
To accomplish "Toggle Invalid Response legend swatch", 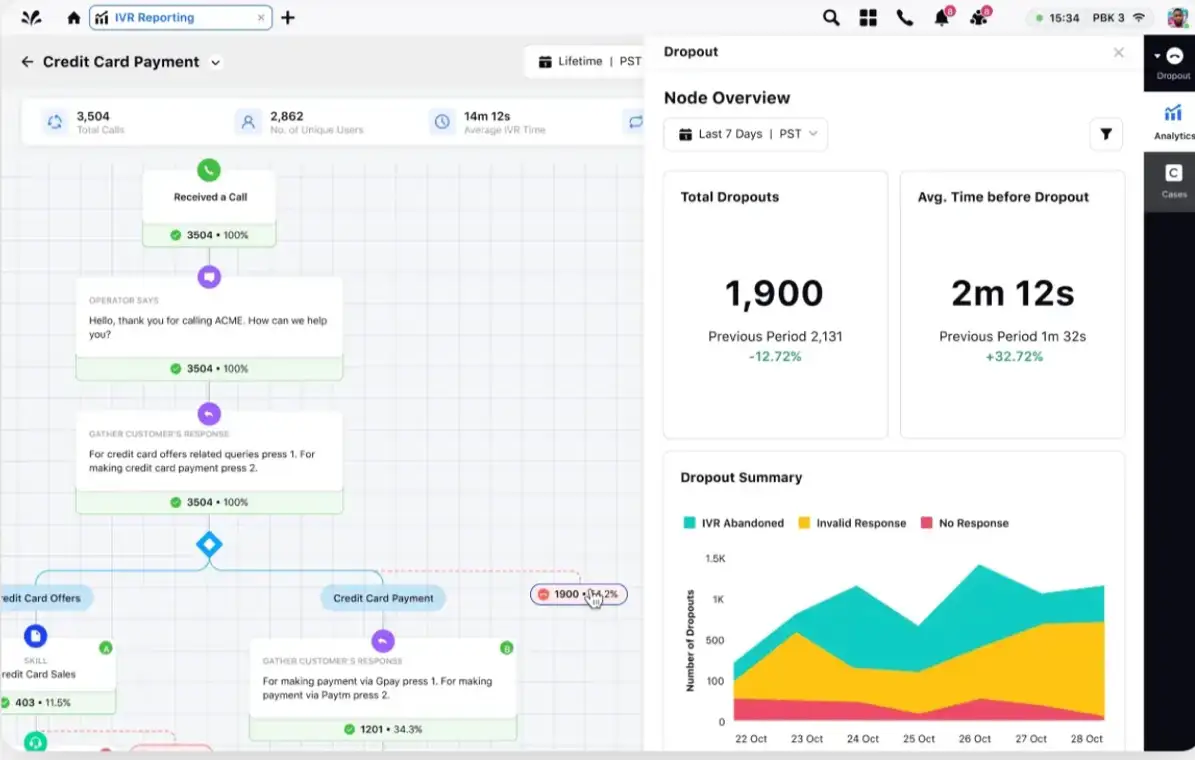I will 803,523.
